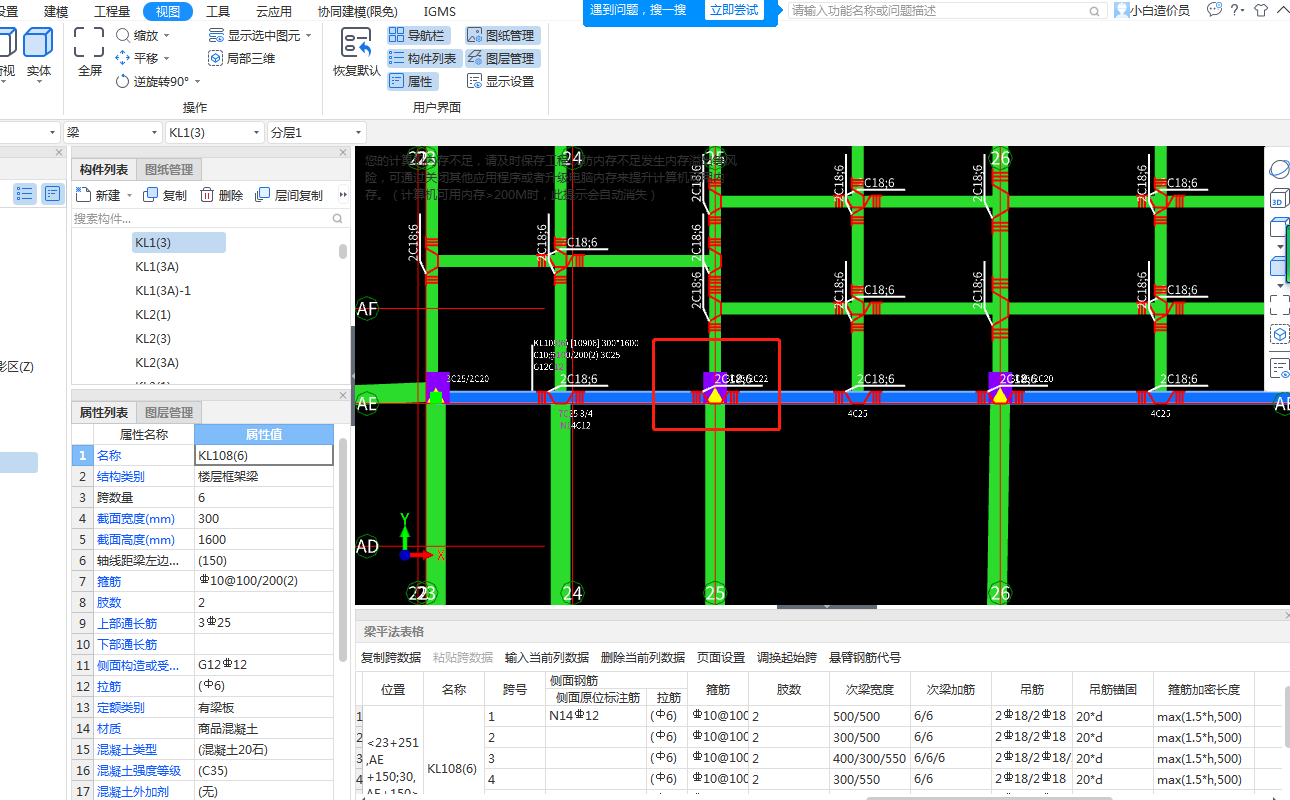Open the 工具 ribbon tab
Image resolution: width=1290 pixels, height=800 pixels.
[218, 12]
